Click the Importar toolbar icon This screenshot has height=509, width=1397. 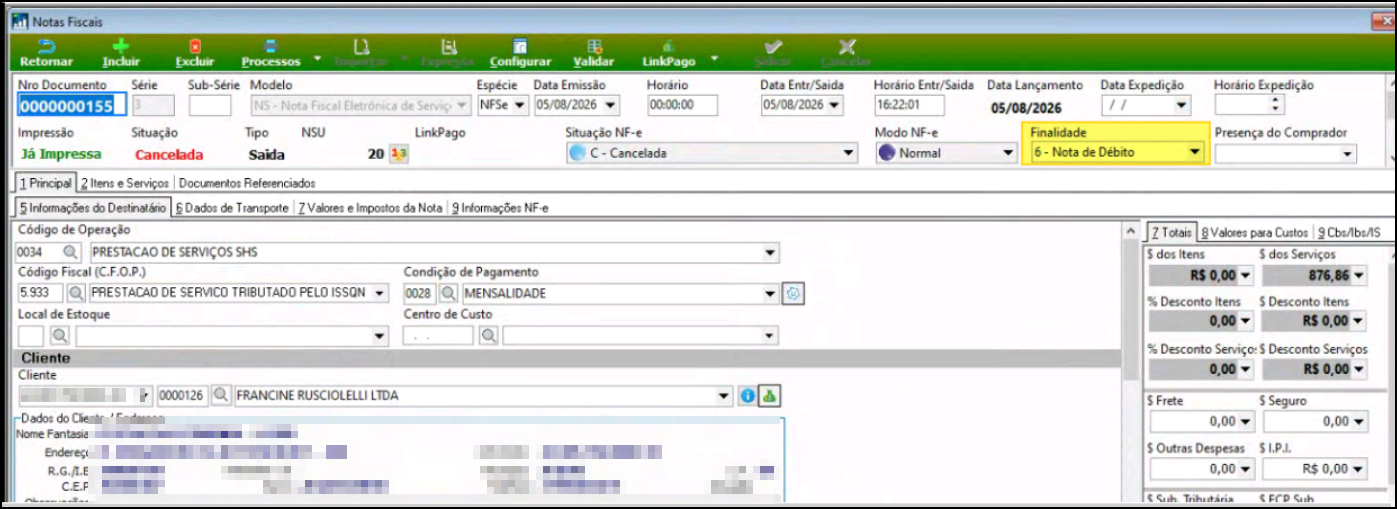click(x=362, y=46)
